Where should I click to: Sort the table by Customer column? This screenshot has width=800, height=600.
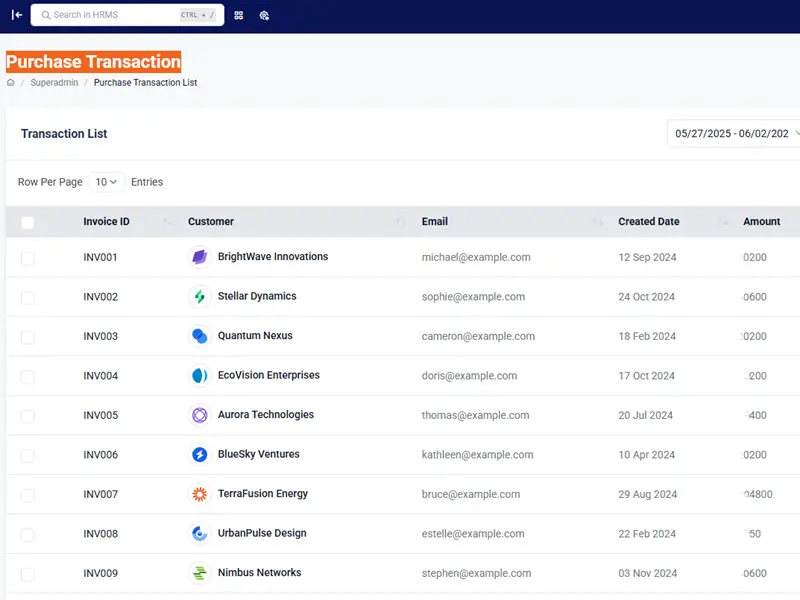[211, 222]
